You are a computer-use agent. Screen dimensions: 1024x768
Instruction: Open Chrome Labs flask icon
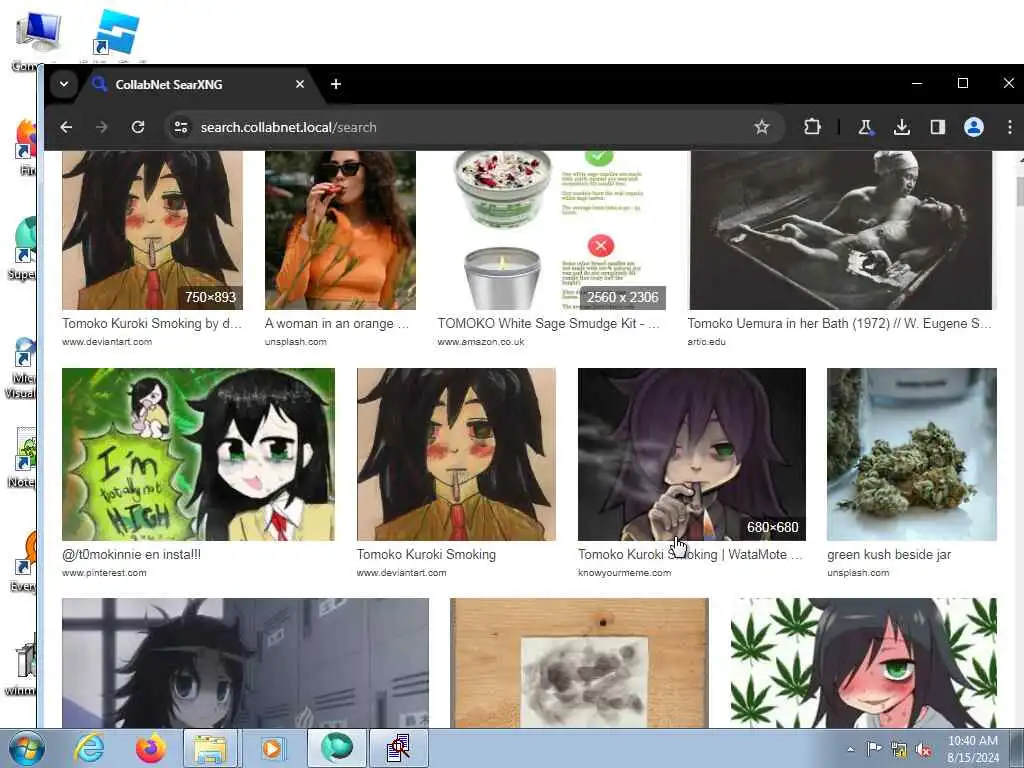pyautogui.click(x=865, y=127)
